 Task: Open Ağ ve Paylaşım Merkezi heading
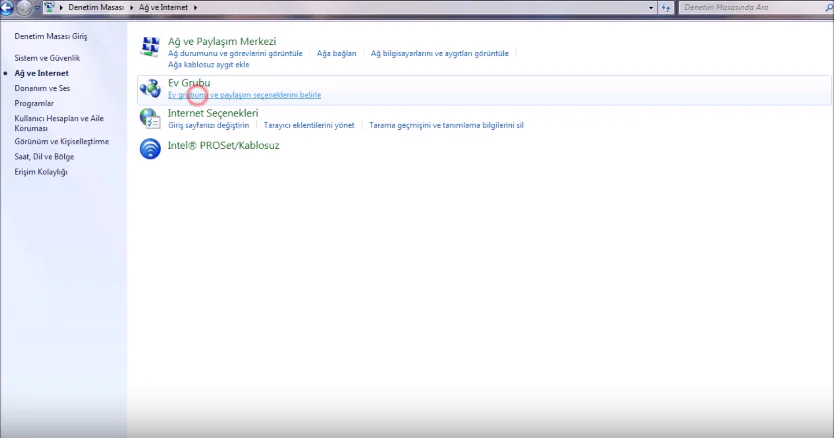221,41
